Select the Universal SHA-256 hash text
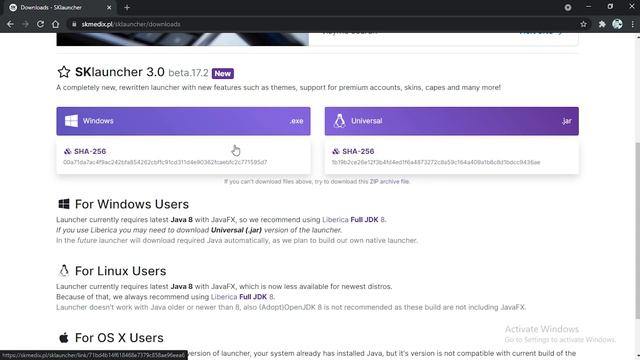Screen dimensions: 640x360 coord(436,162)
